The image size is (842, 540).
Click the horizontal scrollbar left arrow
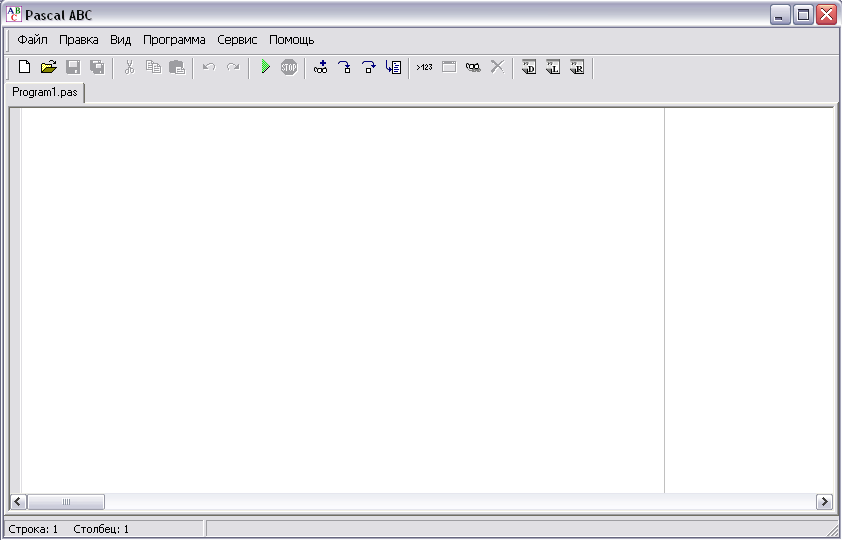18,502
